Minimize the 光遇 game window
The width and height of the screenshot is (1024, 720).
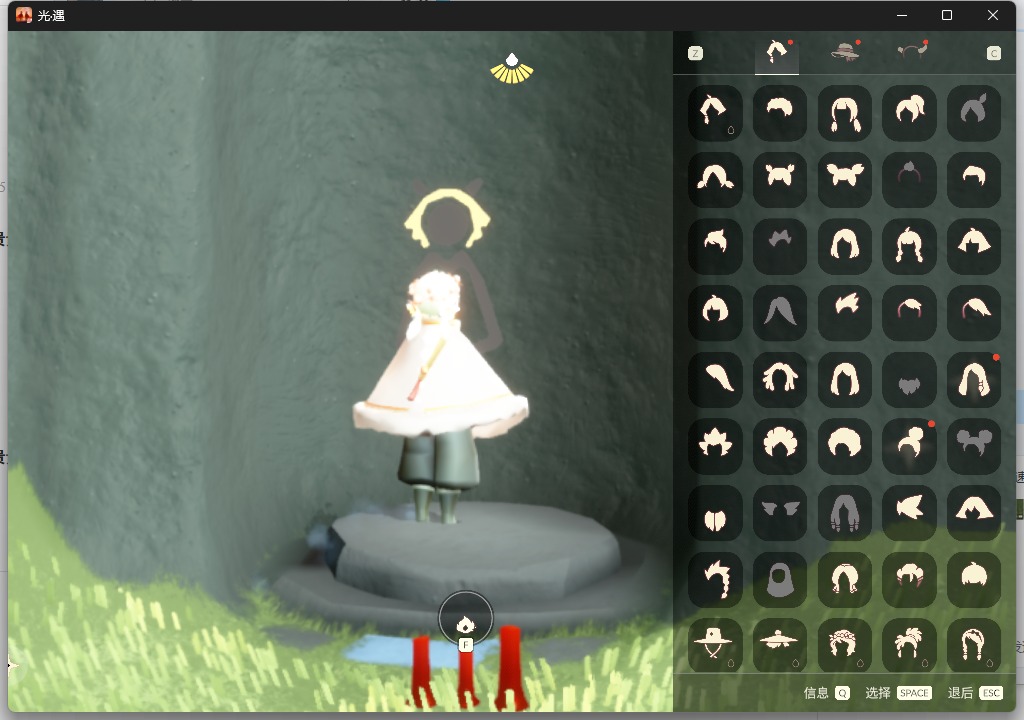coord(902,15)
